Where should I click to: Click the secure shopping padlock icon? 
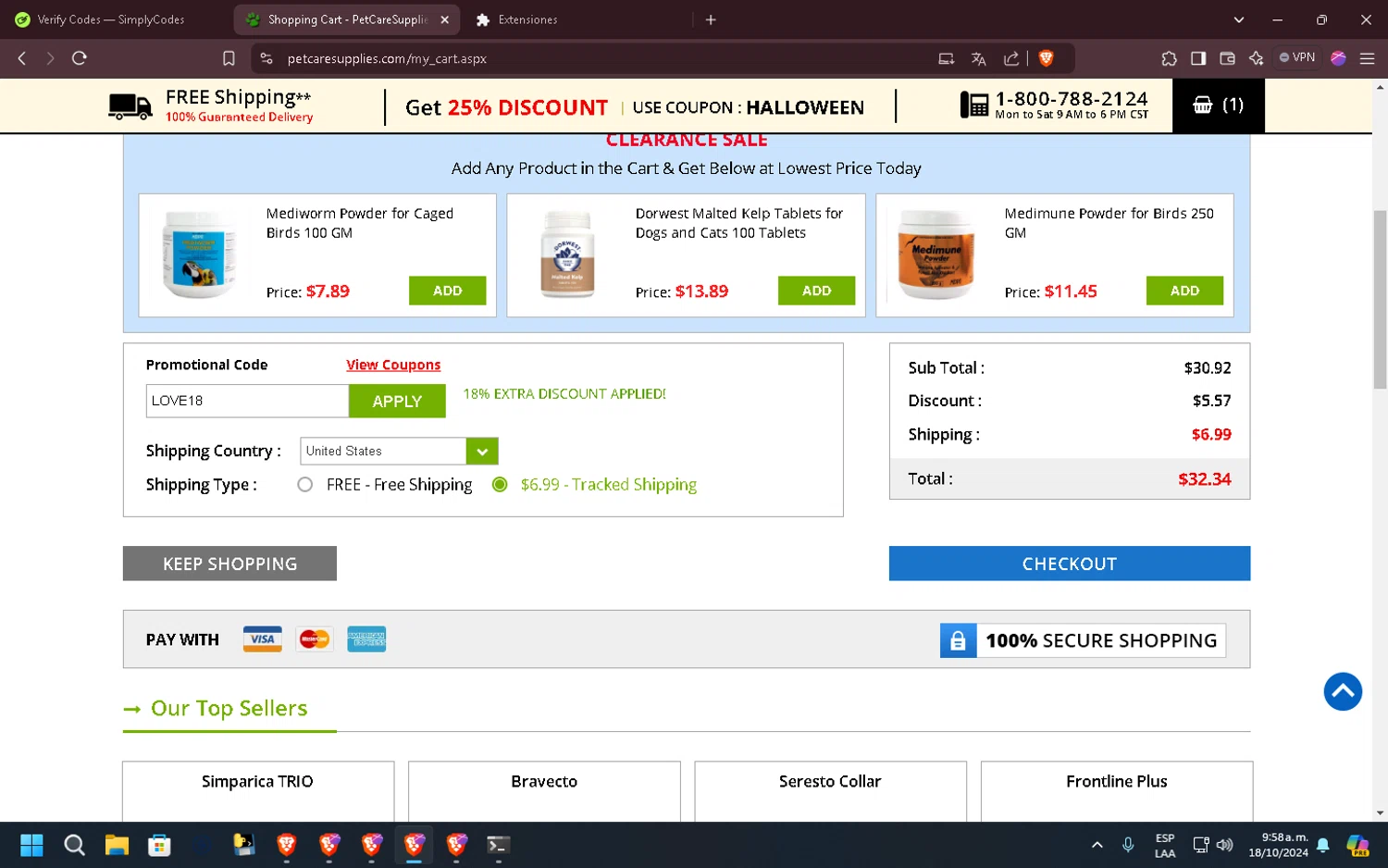point(958,640)
